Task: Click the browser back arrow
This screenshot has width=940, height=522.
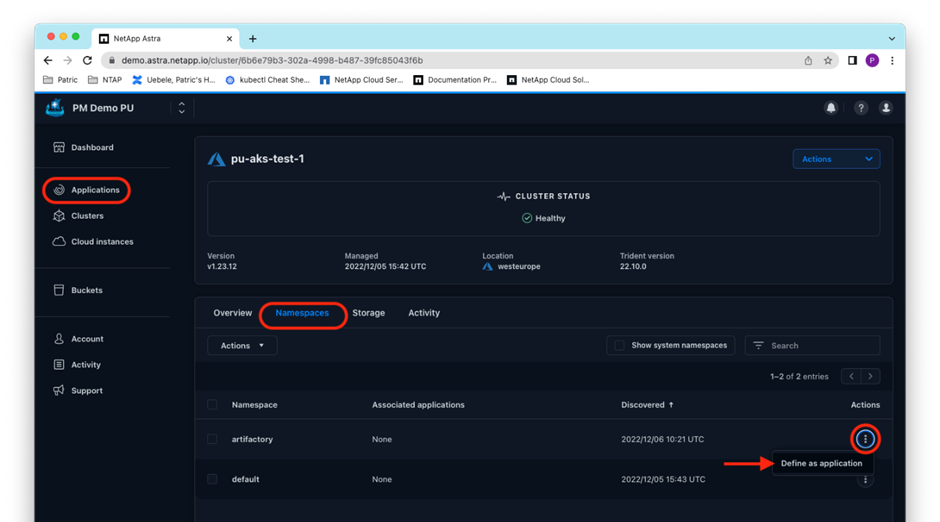Action: [x=48, y=60]
